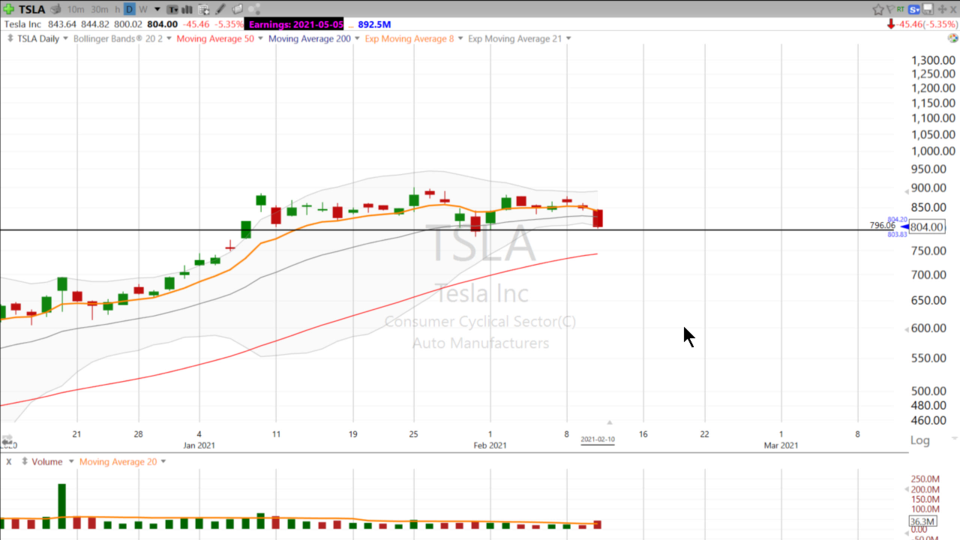
Task: Select the pencil drawing tool
Action: (221, 9)
